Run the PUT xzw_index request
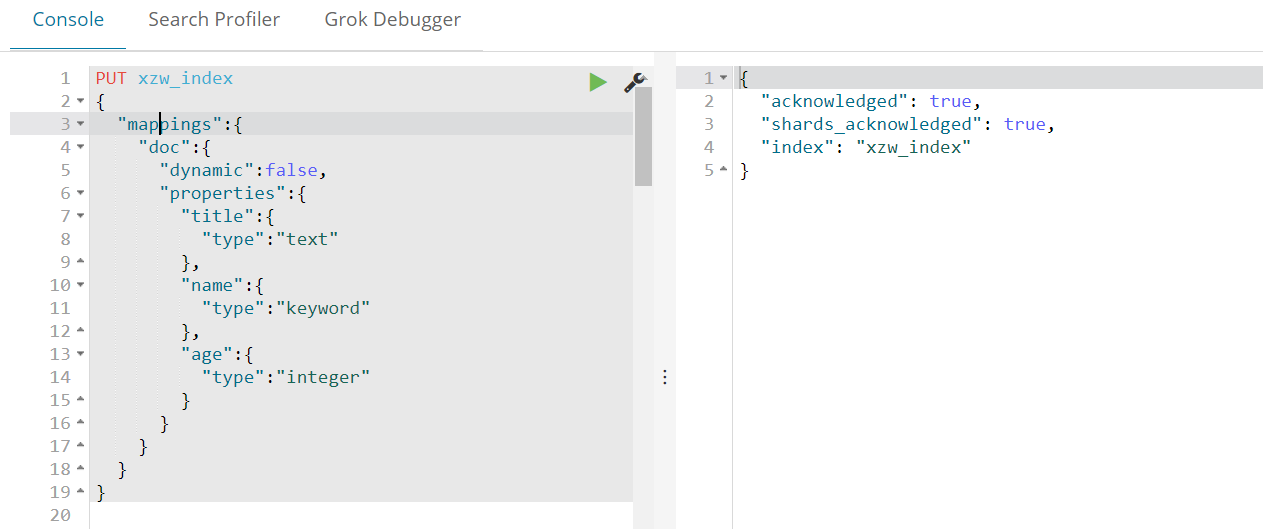 click(598, 82)
